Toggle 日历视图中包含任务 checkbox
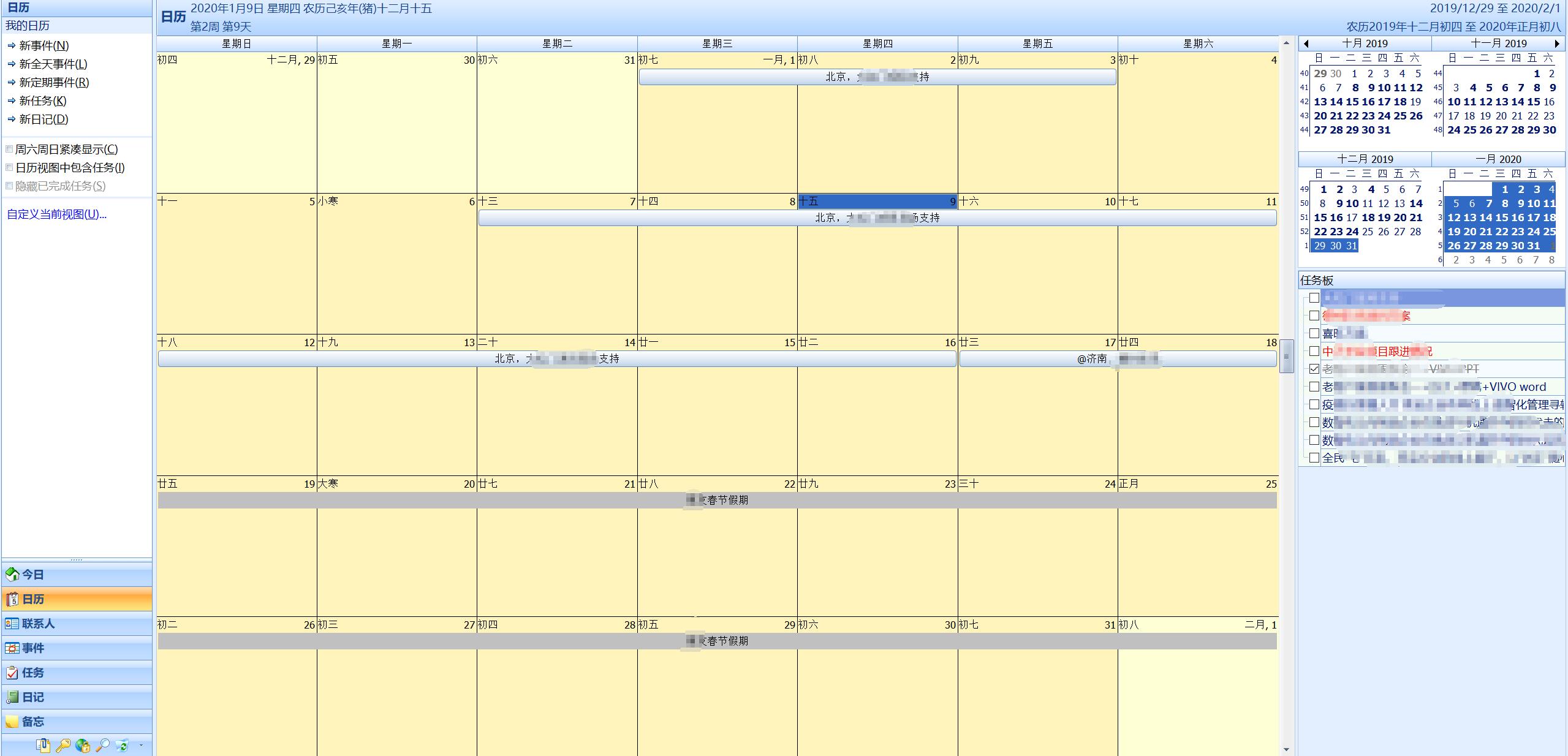The image size is (1568, 756). pyautogui.click(x=9, y=167)
